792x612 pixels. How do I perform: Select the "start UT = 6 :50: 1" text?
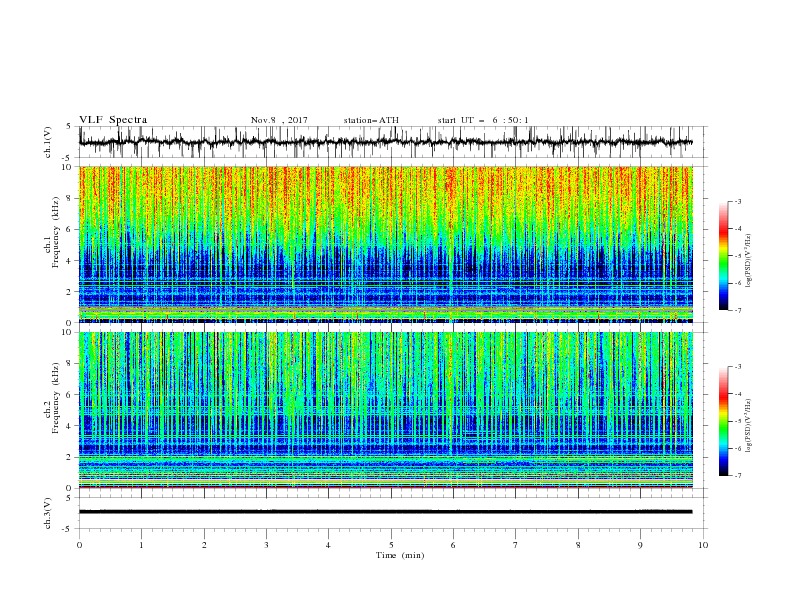(x=483, y=120)
